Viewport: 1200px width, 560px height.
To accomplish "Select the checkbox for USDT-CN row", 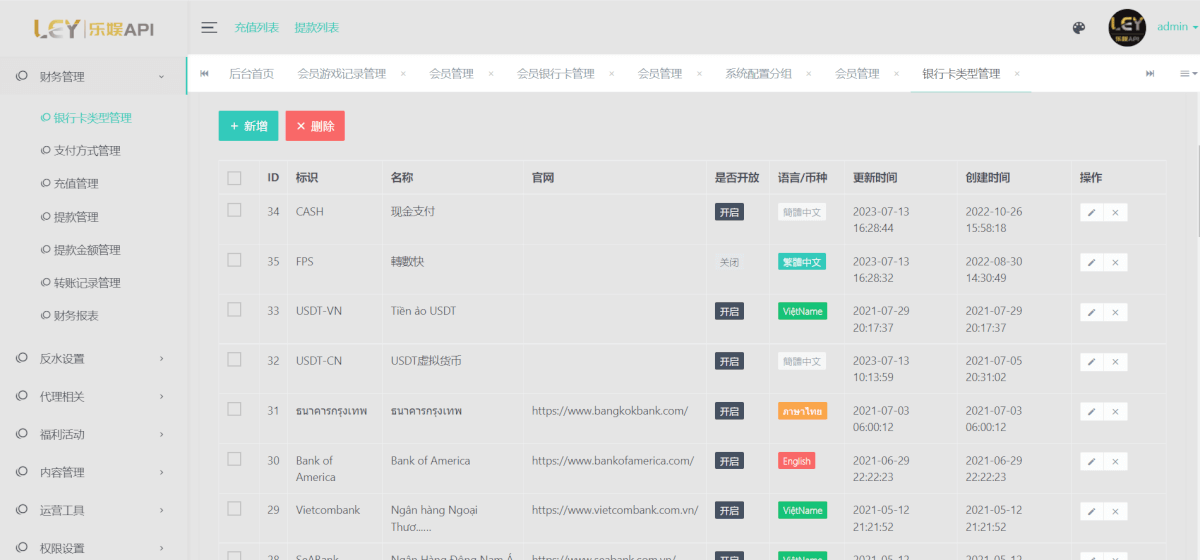I will 234,359.
